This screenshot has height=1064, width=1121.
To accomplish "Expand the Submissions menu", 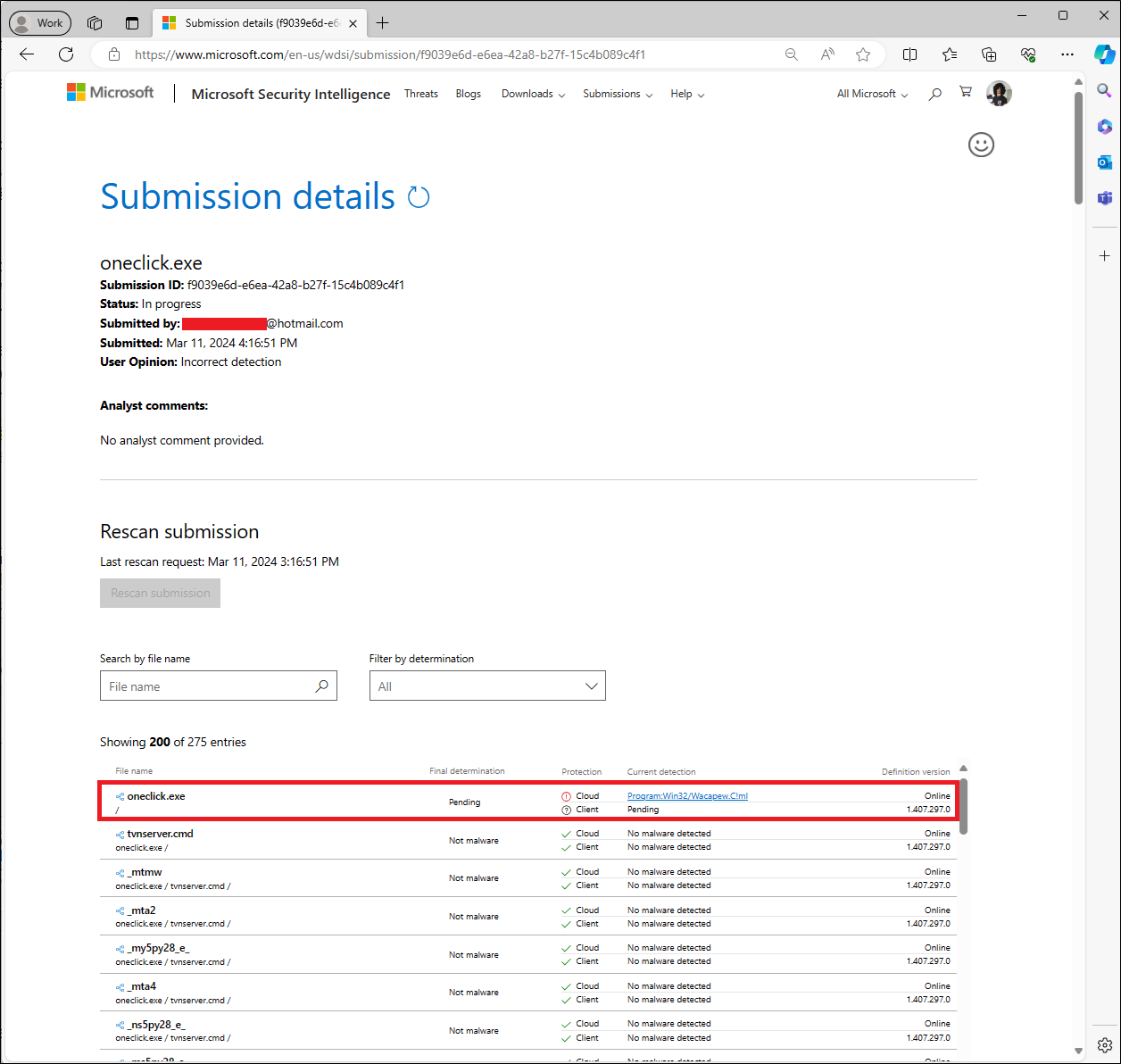I will point(618,94).
